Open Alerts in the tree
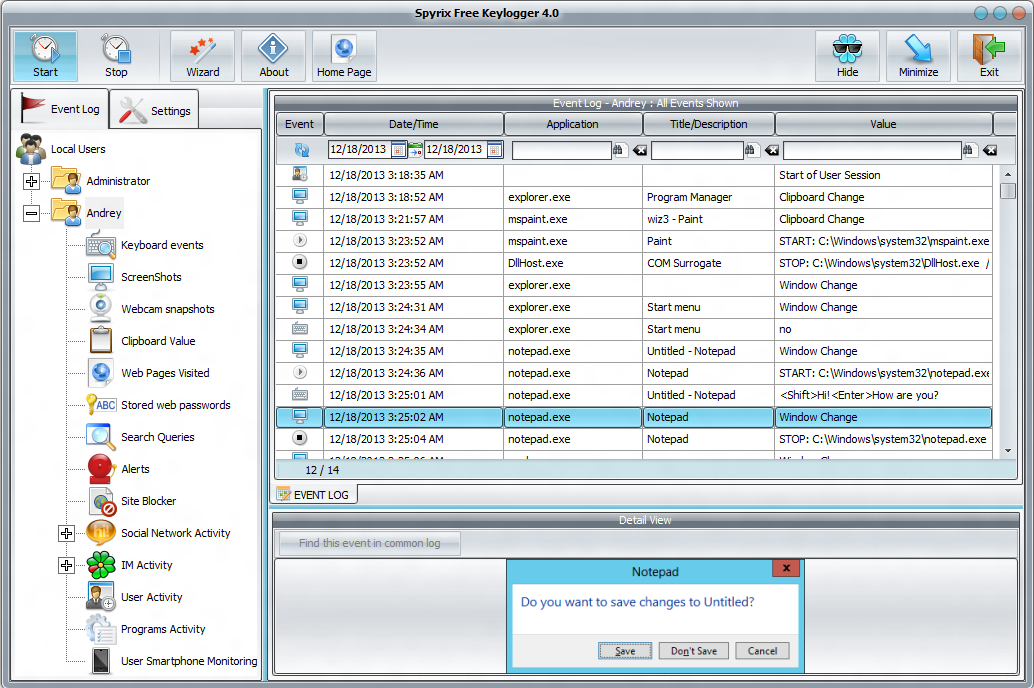Screen dimensions: 1034x688 pos(135,469)
